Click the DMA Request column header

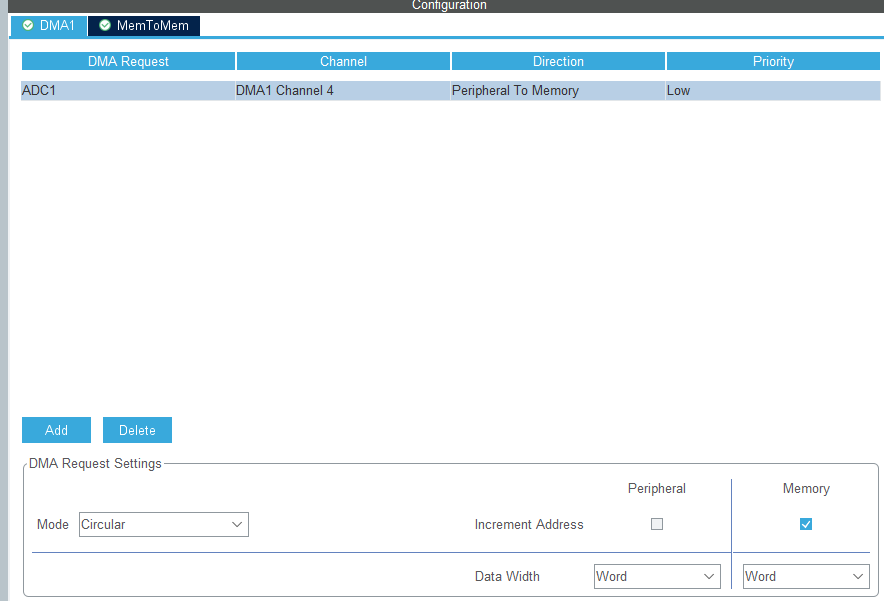pos(128,60)
